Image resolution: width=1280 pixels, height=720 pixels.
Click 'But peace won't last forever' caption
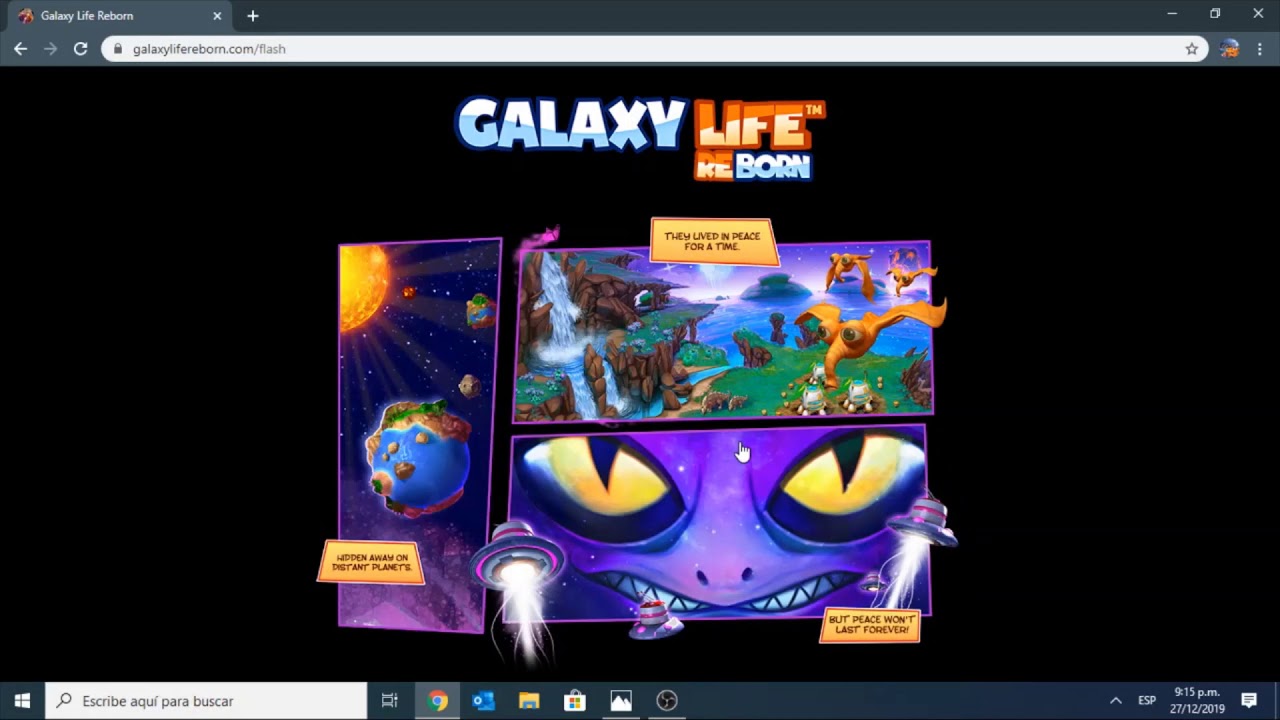[x=871, y=625]
